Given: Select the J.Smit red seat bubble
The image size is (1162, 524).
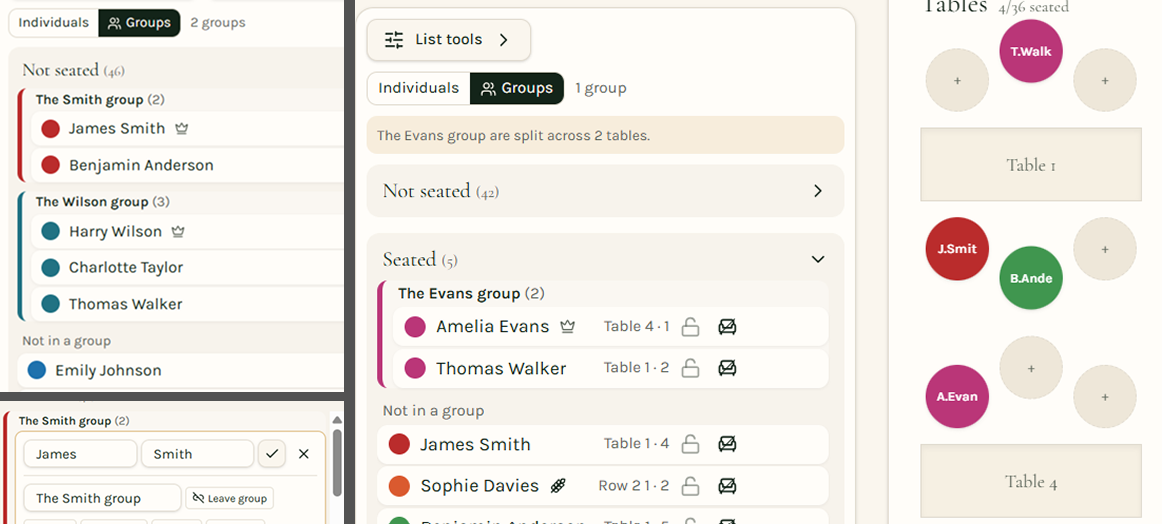Looking at the screenshot, I should coord(957,249).
